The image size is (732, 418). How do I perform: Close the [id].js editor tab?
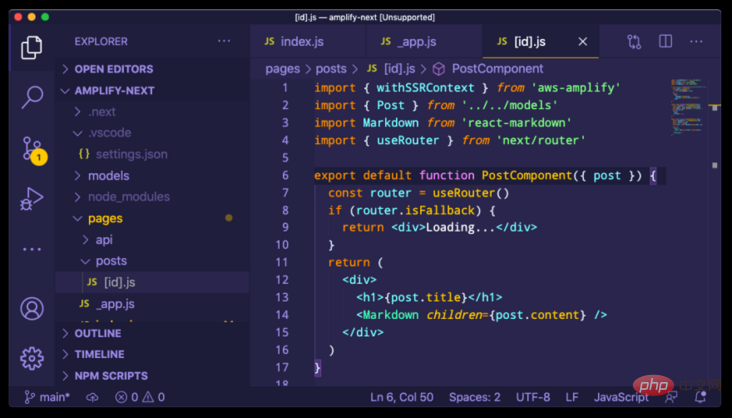point(583,42)
